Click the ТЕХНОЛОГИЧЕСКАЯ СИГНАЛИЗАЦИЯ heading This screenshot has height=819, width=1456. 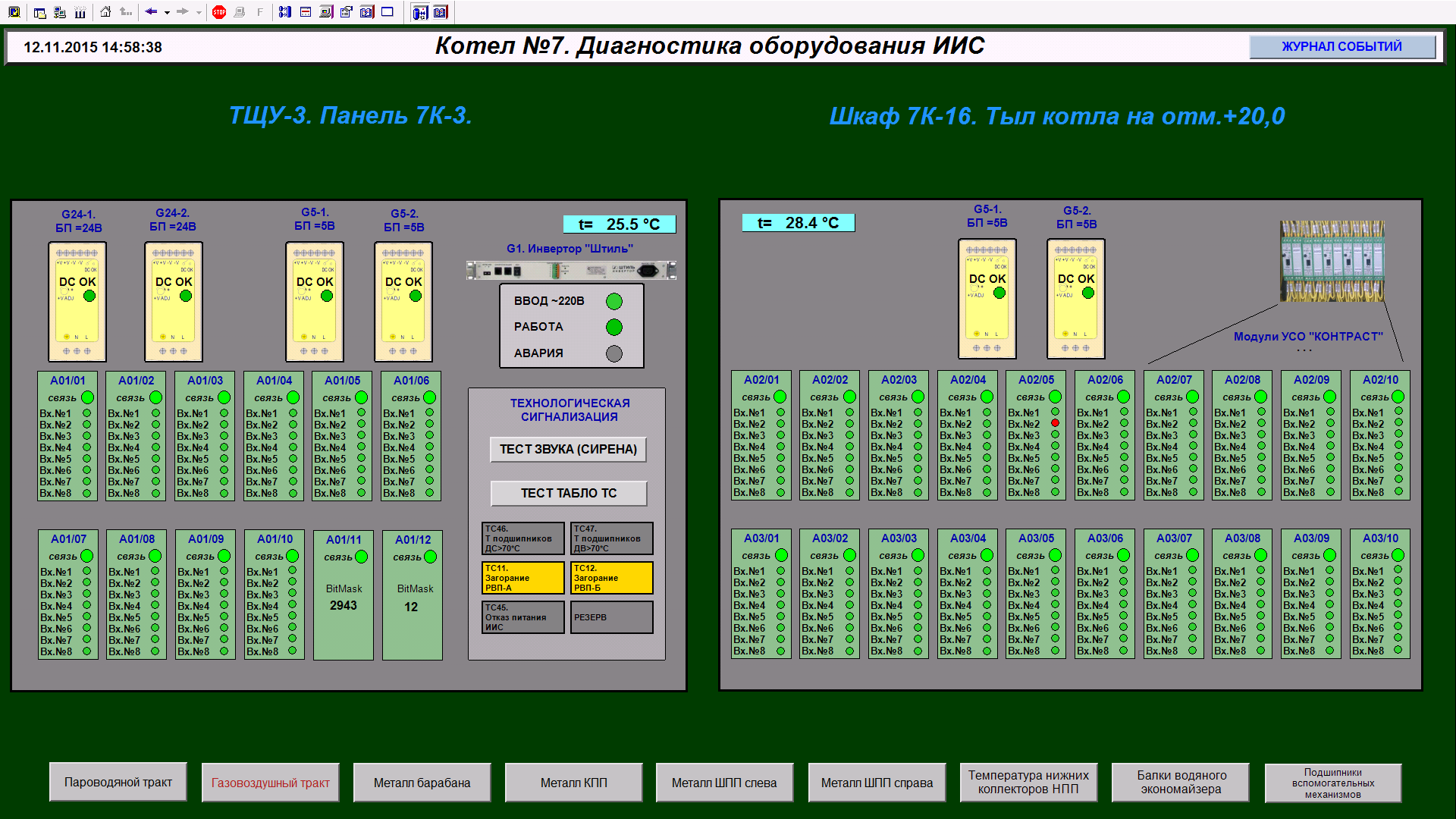pyautogui.click(x=570, y=410)
